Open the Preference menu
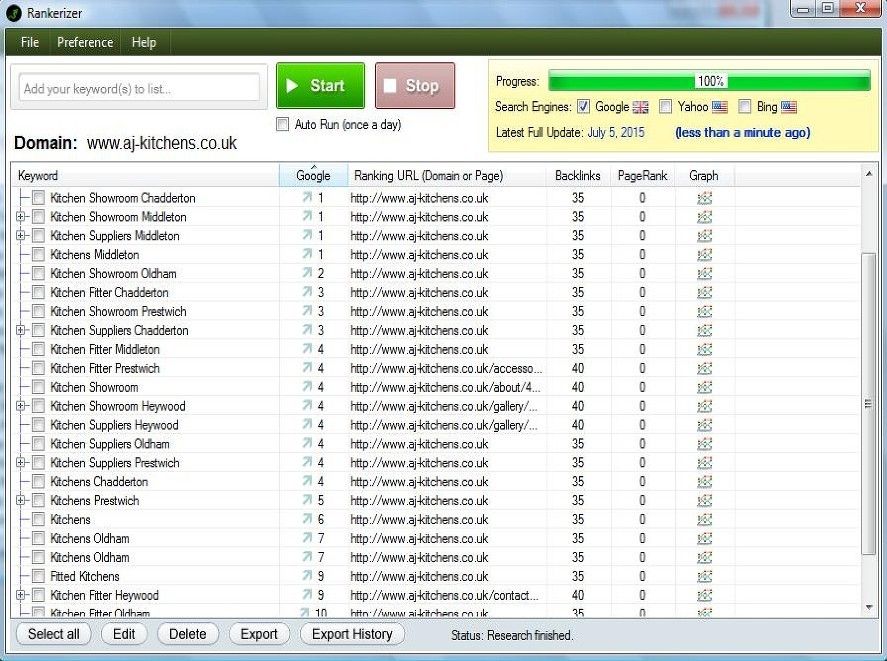 tap(85, 42)
